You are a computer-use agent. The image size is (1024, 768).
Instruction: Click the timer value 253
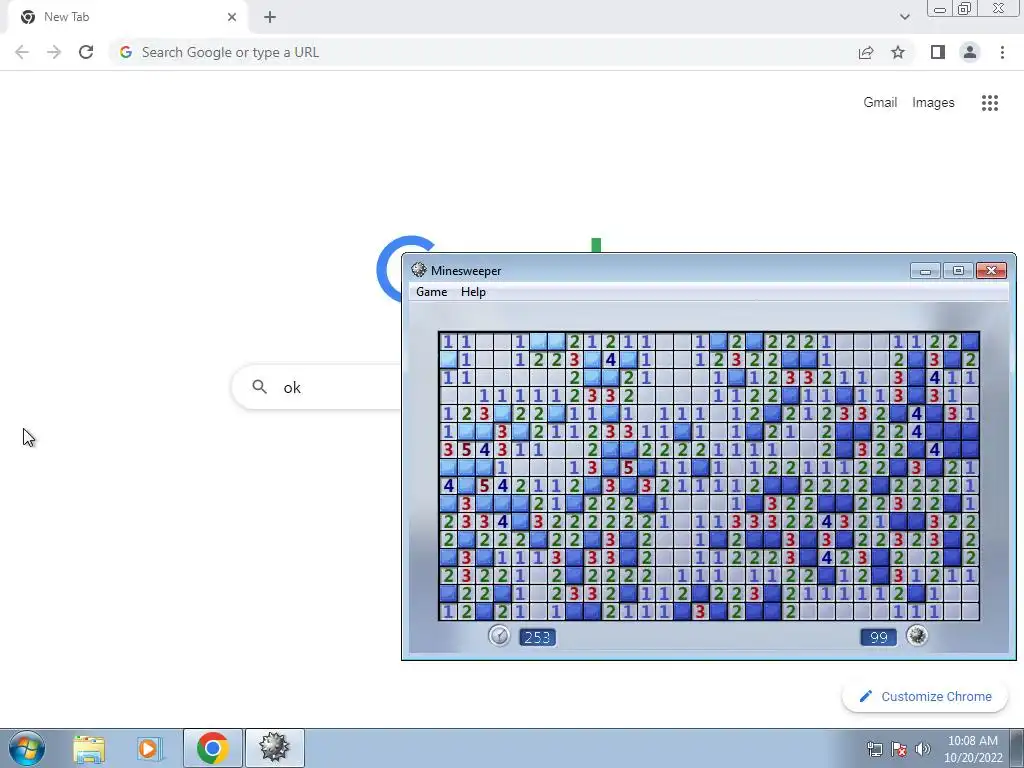coord(537,637)
